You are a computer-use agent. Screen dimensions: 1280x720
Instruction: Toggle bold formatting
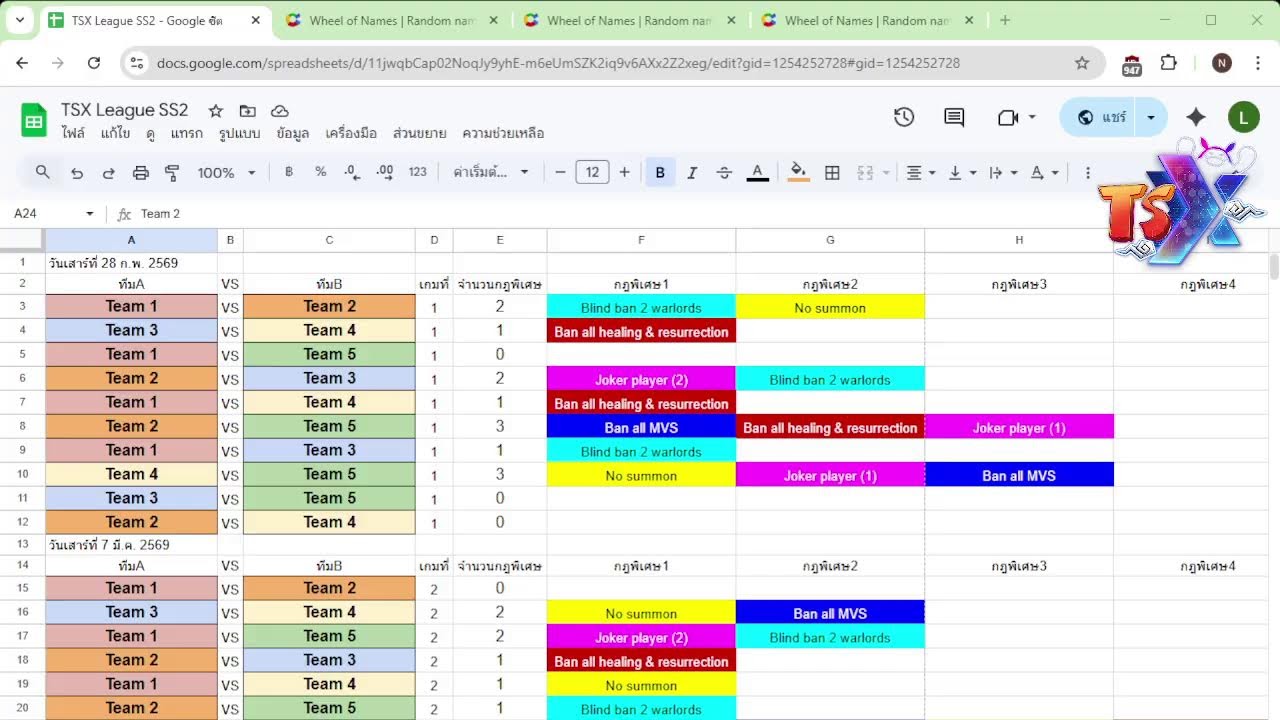[660, 173]
